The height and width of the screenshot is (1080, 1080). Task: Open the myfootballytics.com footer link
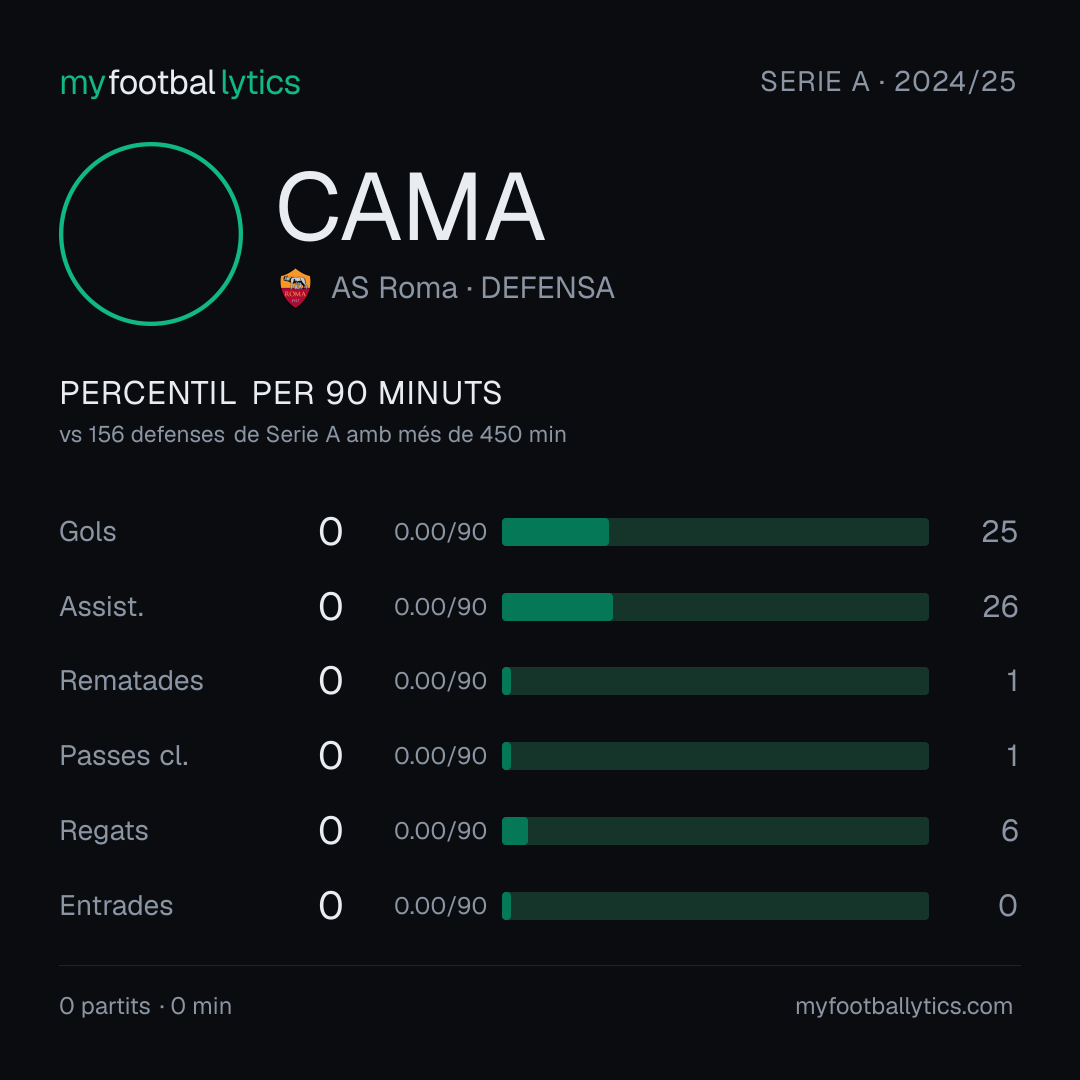(904, 1006)
